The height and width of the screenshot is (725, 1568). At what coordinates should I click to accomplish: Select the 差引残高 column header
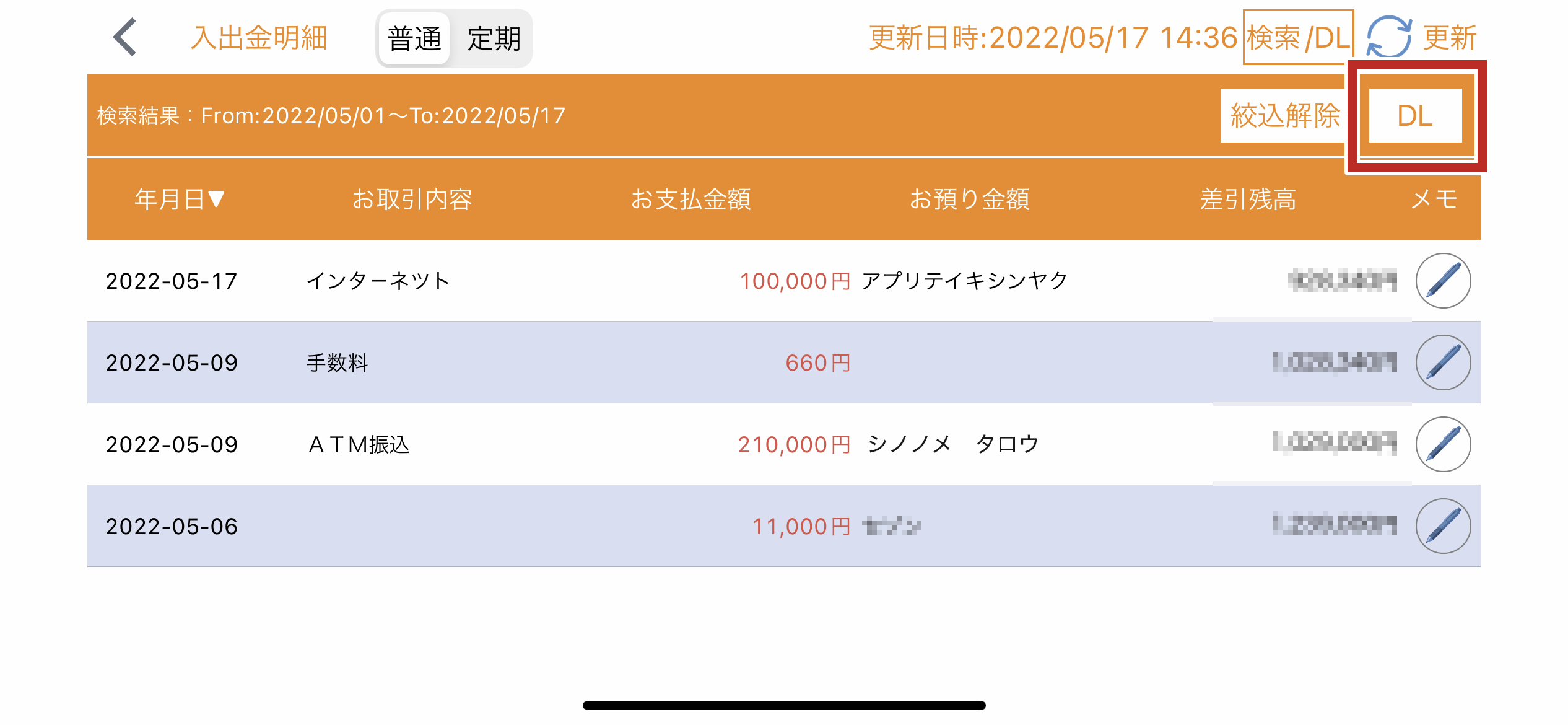[1248, 200]
